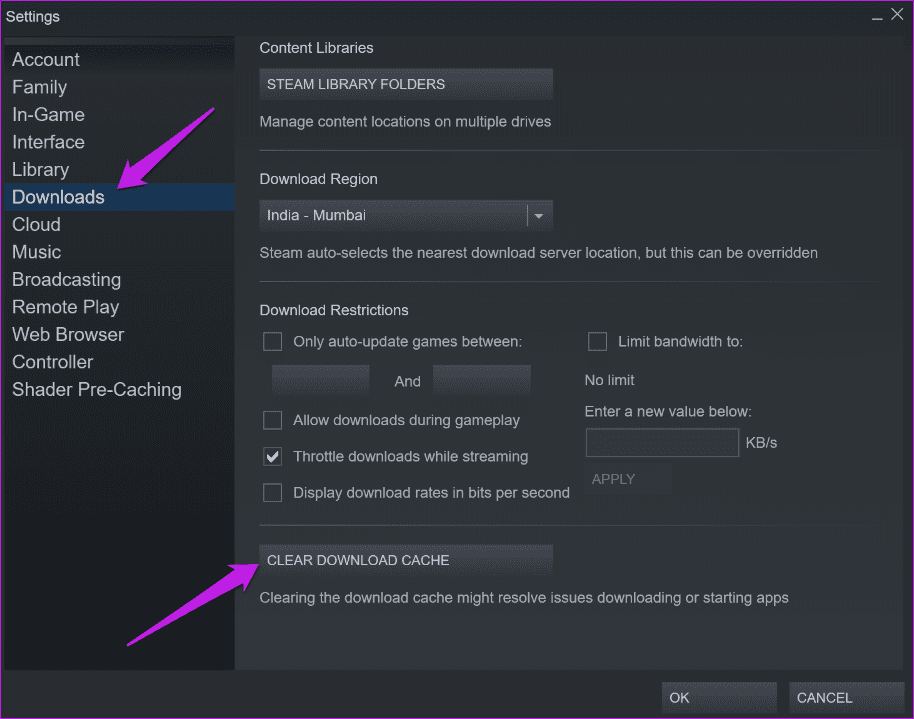The image size is (914, 719).
Task: Open the Download Region dropdown
Action: tap(538, 215)
